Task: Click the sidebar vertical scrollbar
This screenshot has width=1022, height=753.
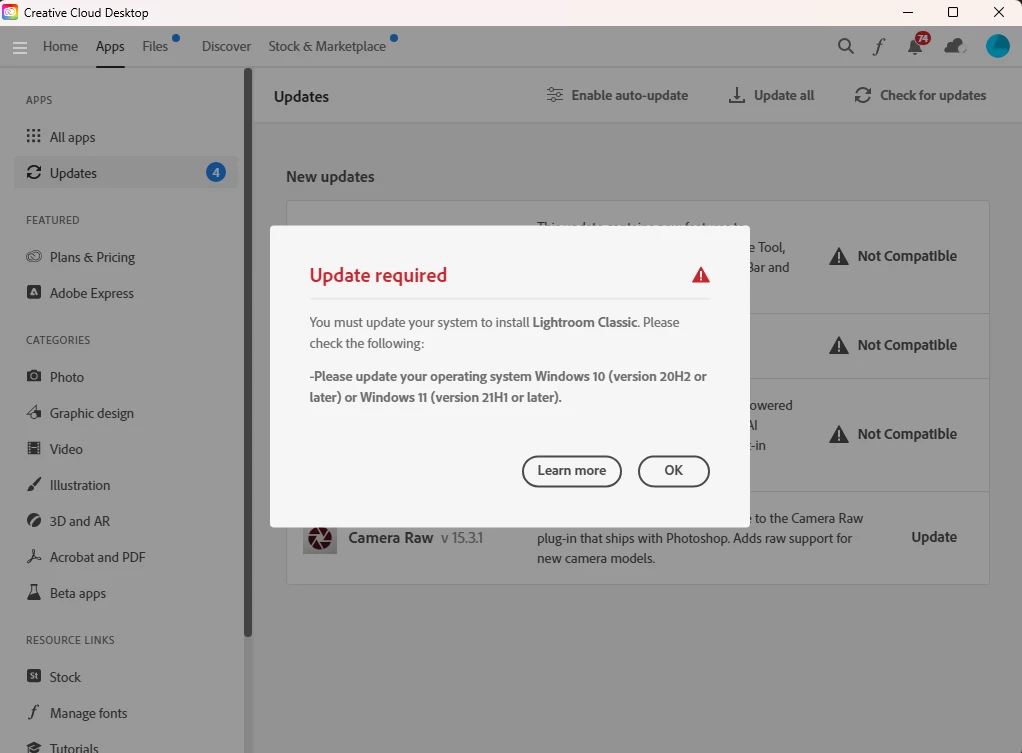Action: pyautogui.click(x=248, y=352)
